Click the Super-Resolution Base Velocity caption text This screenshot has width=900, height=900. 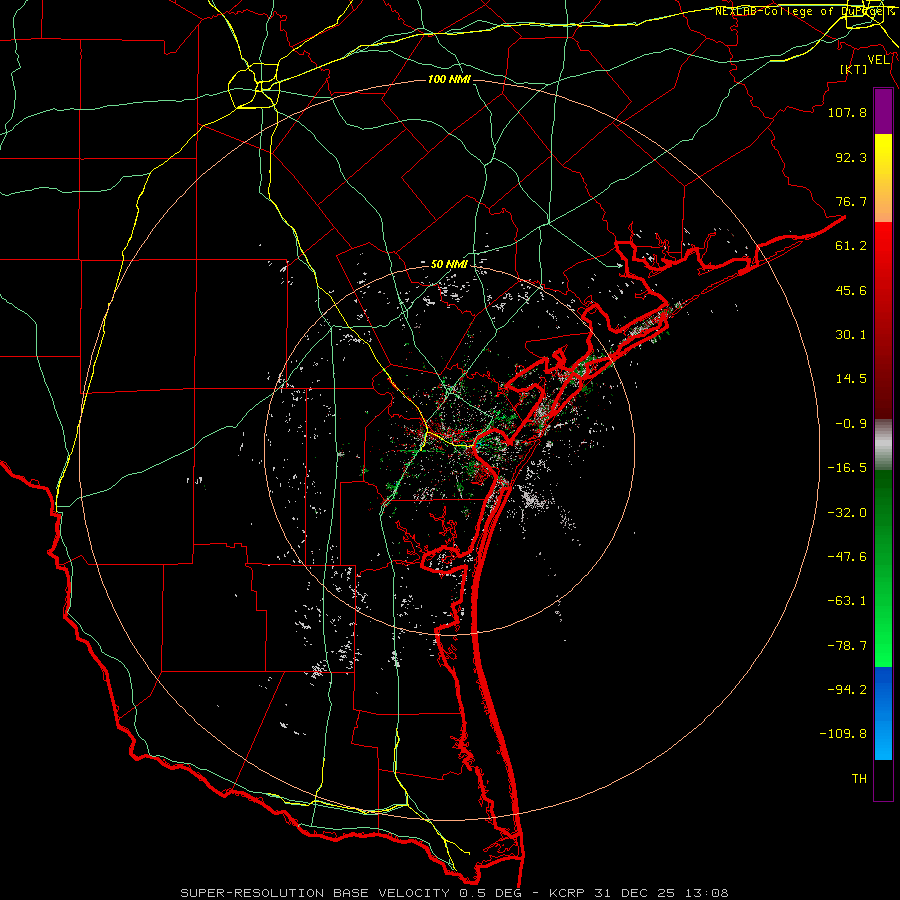tap(455, 893)
